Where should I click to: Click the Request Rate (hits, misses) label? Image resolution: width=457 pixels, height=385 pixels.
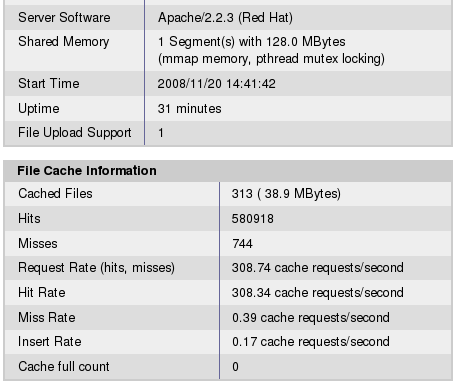96,268
